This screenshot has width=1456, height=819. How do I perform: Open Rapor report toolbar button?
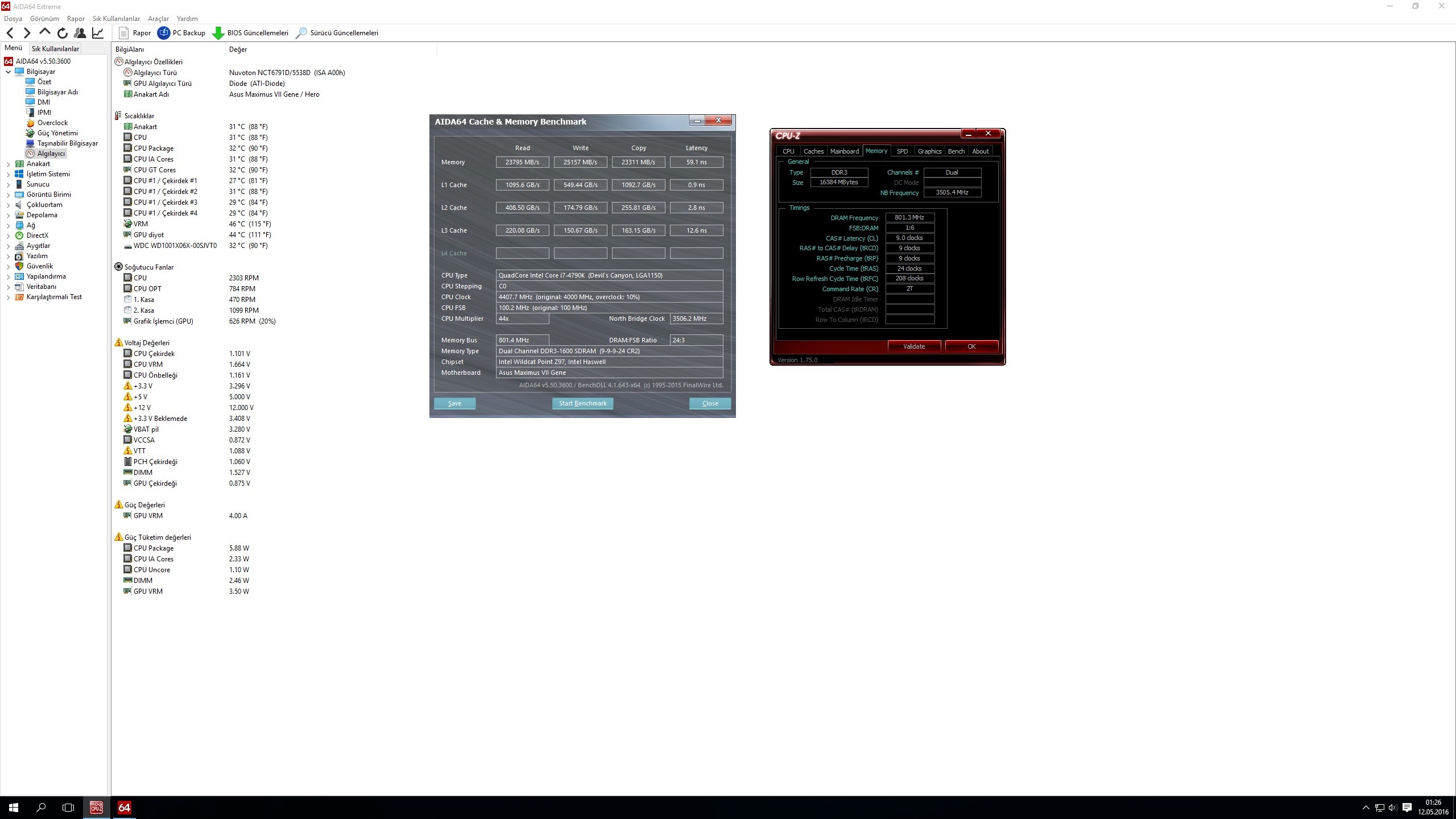pyautogui.click(x=135, y=33)
